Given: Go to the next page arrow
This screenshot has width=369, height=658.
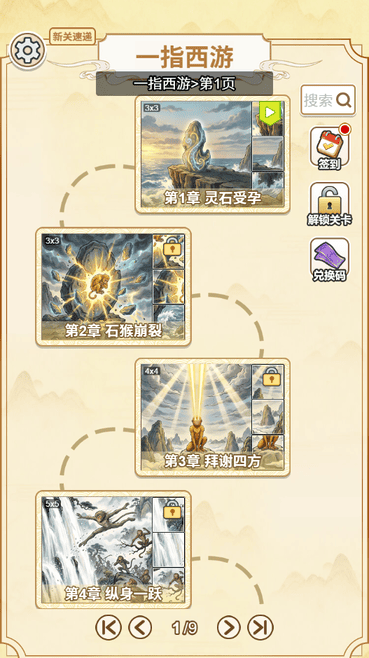Looking at the screenshot, I should tap(229, 628).
